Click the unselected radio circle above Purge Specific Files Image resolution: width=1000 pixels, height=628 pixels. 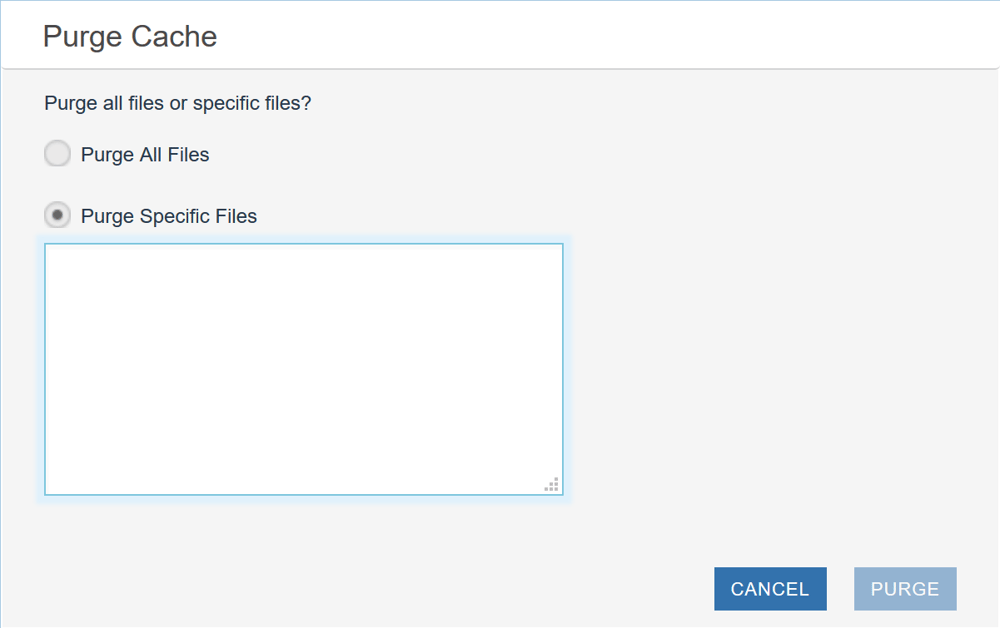click(x=58, y=154)
